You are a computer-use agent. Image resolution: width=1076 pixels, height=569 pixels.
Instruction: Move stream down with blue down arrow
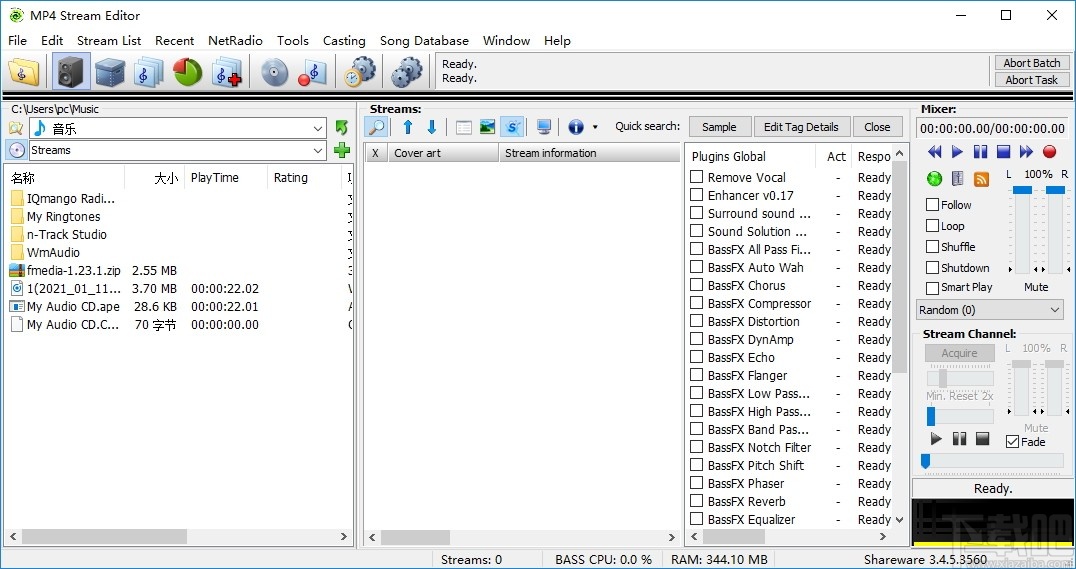click(x=432, y=127)
